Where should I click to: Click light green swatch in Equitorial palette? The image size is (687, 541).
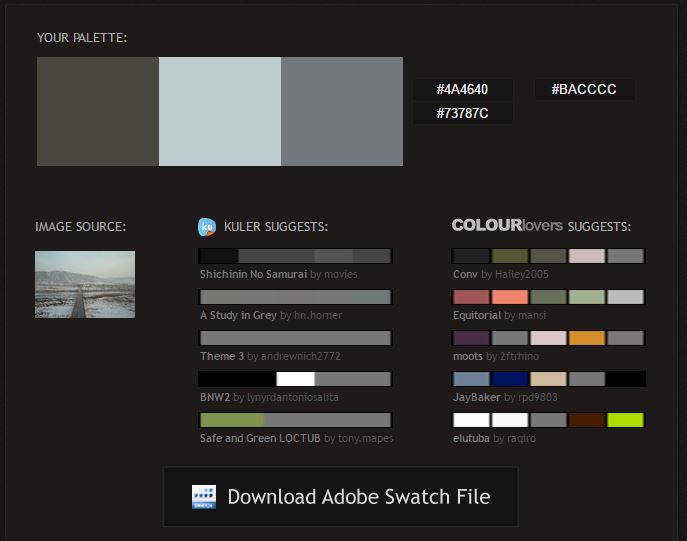[x=587, y=297]
